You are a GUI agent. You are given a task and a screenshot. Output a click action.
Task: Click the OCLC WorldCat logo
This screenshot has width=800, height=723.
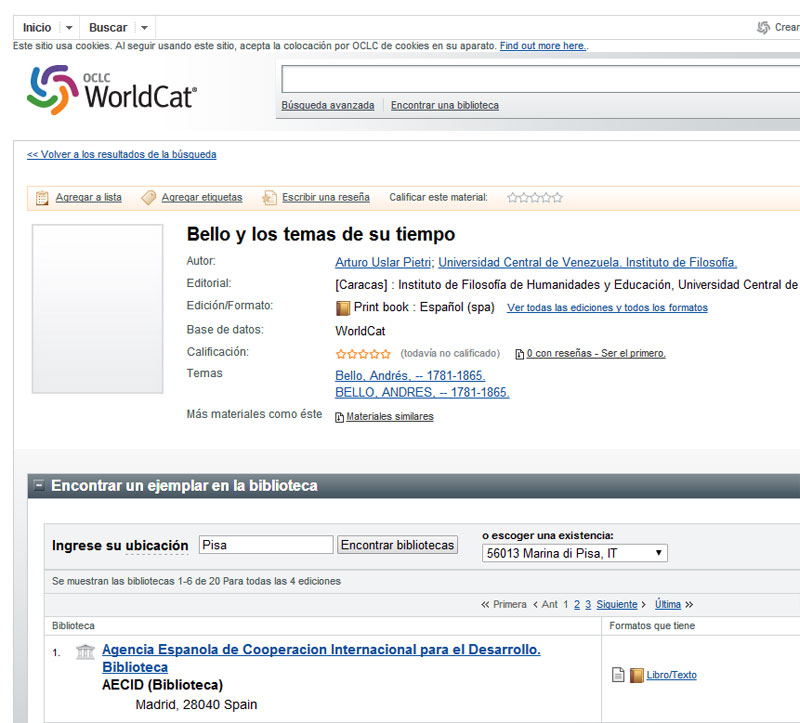coord(112,90)
